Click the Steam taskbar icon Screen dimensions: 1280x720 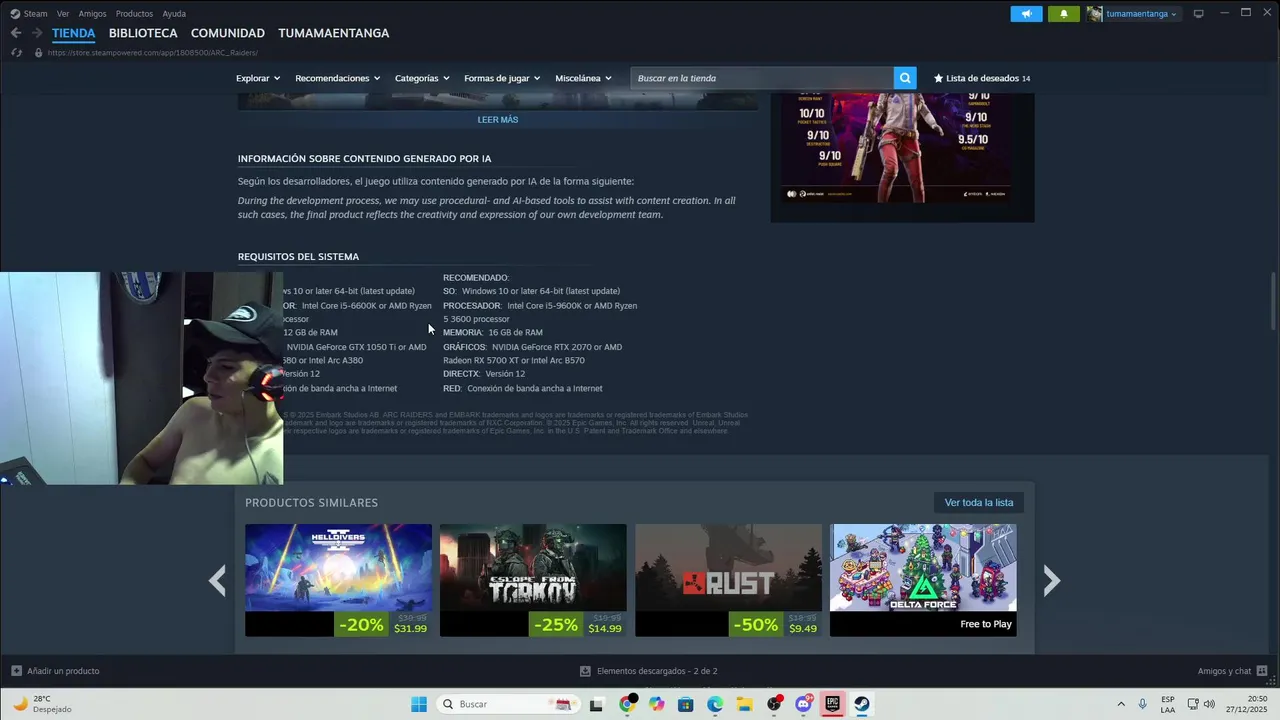862,704
